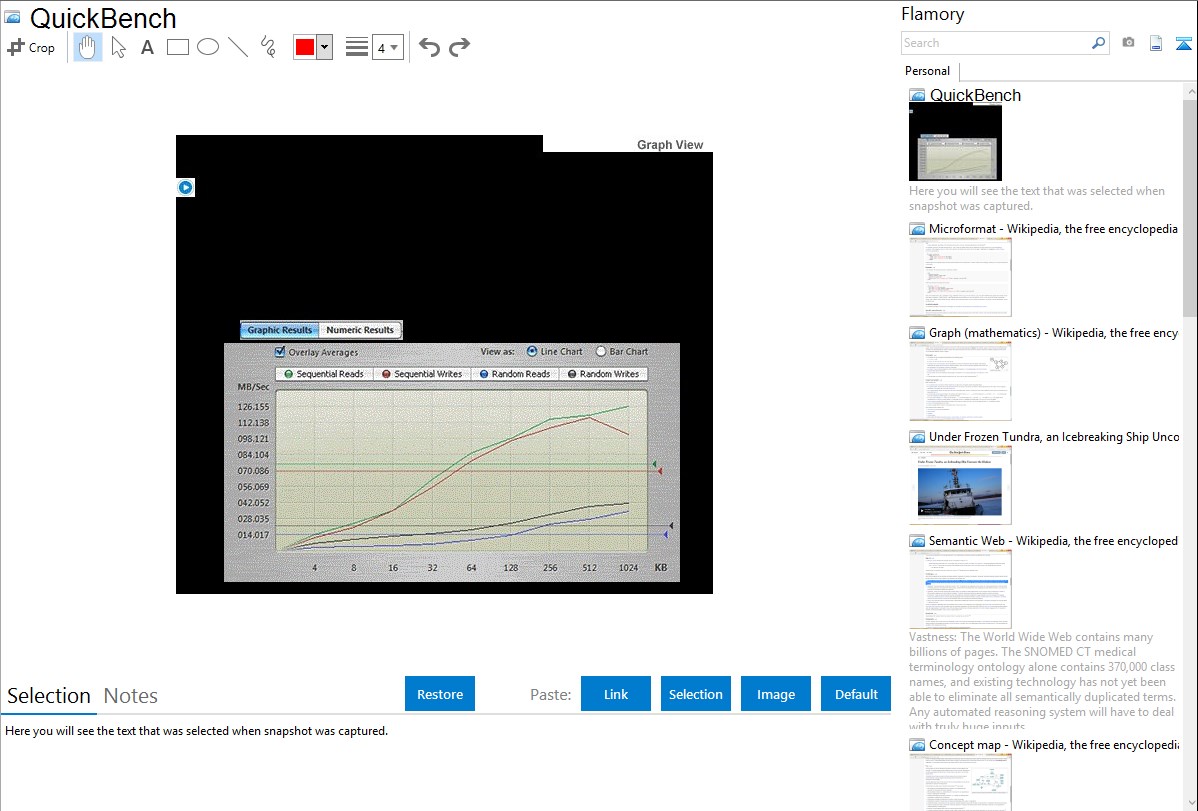Select the Line Chart radio button
Screen dimensions: 1198x811
[532, 352]
